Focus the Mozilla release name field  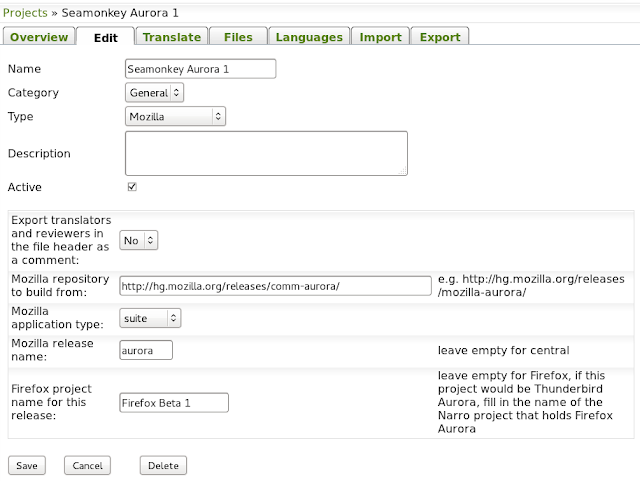point(146,350)
